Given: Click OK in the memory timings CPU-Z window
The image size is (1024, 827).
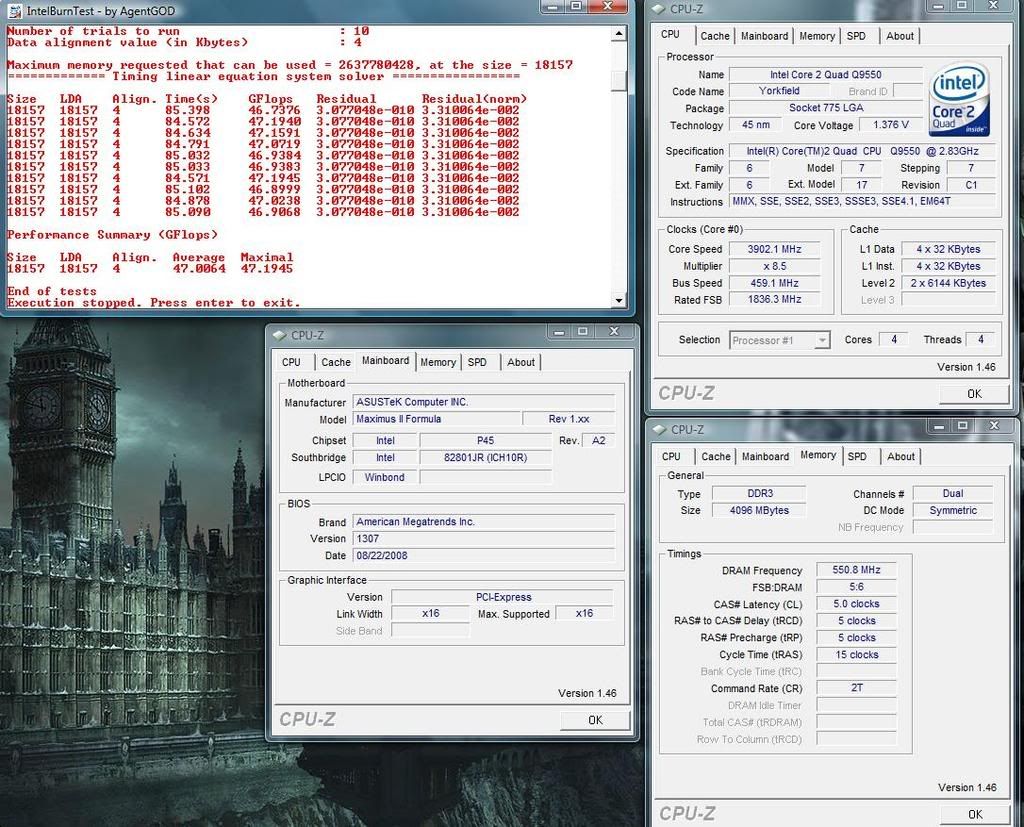Looking at the screenshot, I should 975,815.
